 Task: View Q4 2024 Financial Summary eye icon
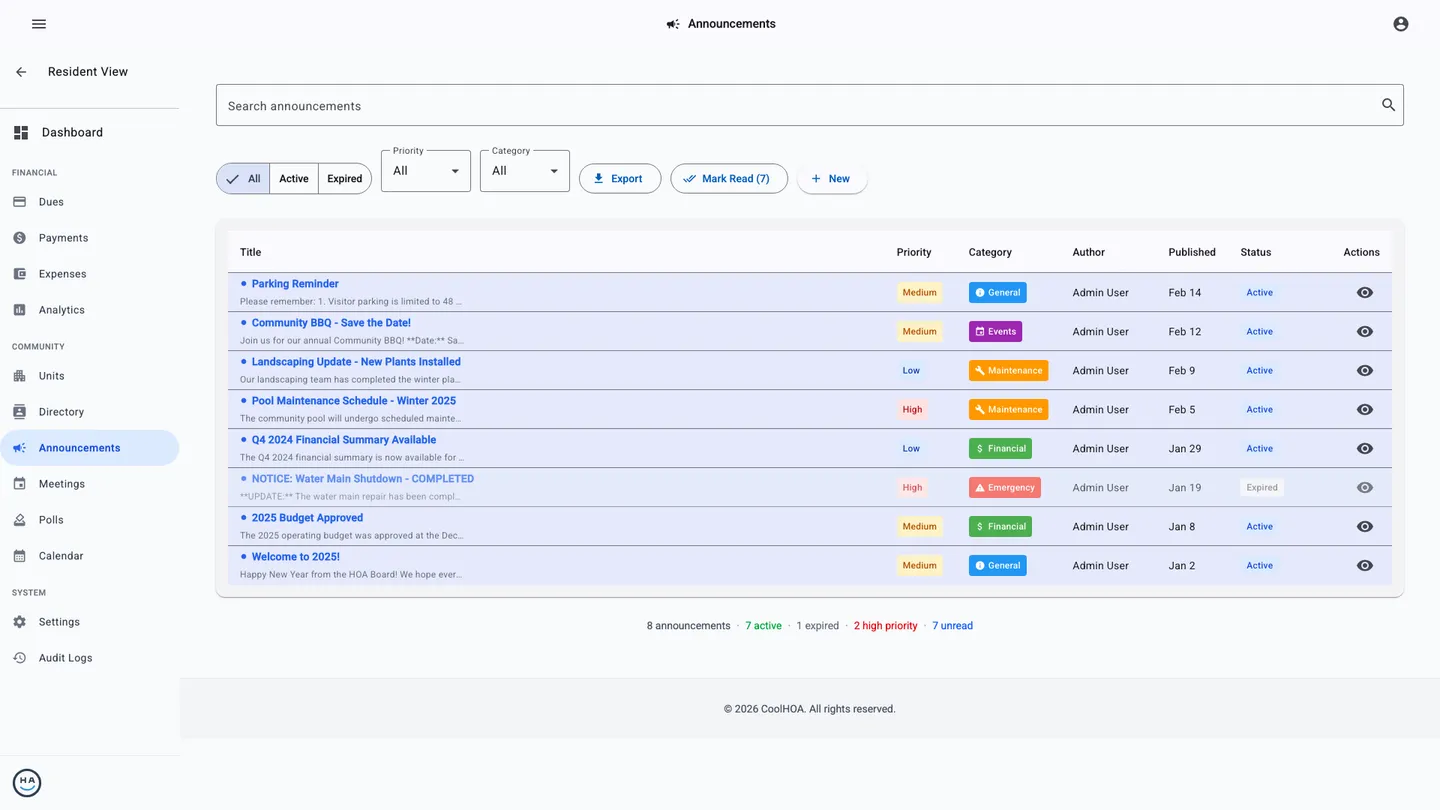tap(1364, 449)
